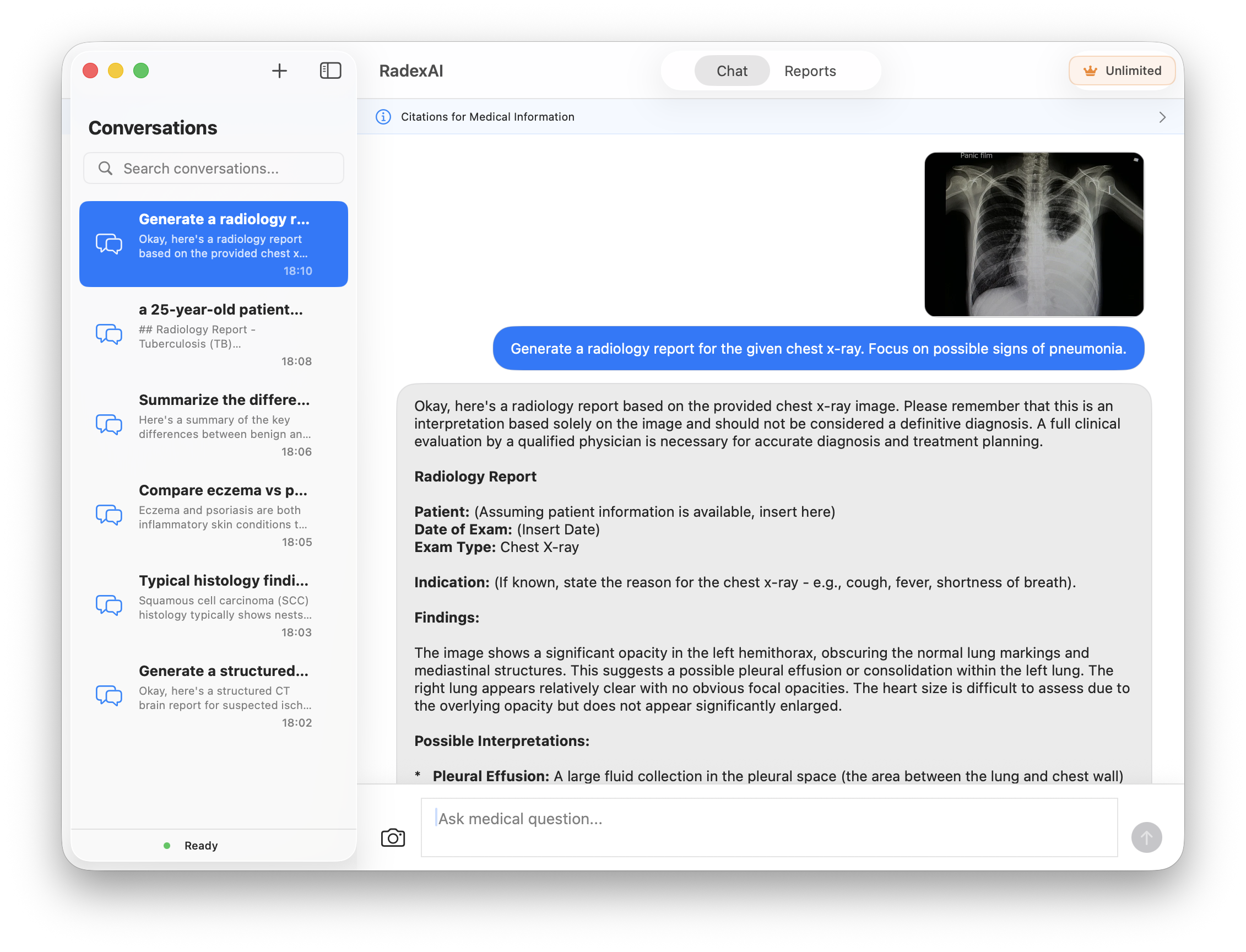Toggle the sidebar panel icon
This screenshot has width=1246, height=952.
pos(331,71)
